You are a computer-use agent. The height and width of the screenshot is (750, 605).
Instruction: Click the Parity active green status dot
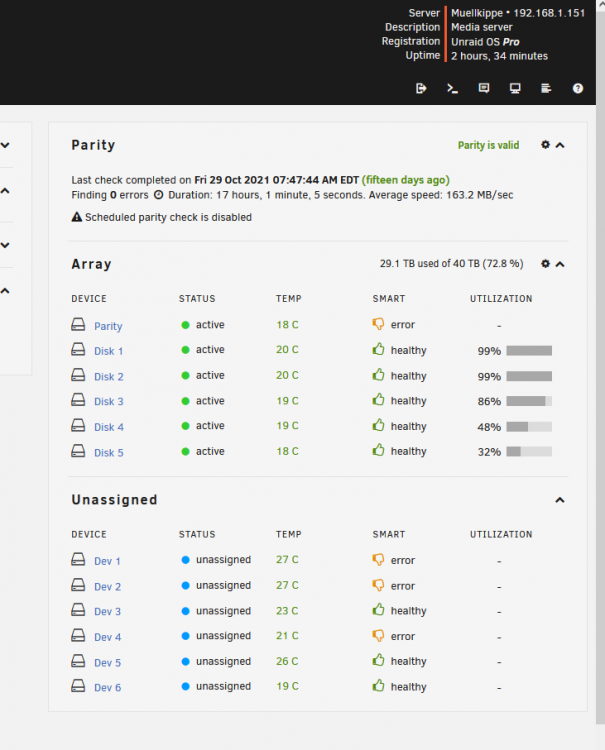coord(186,325)
